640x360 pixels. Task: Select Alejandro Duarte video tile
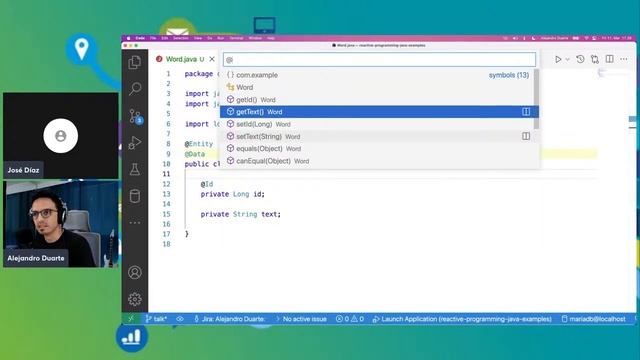tap(61, 224)
